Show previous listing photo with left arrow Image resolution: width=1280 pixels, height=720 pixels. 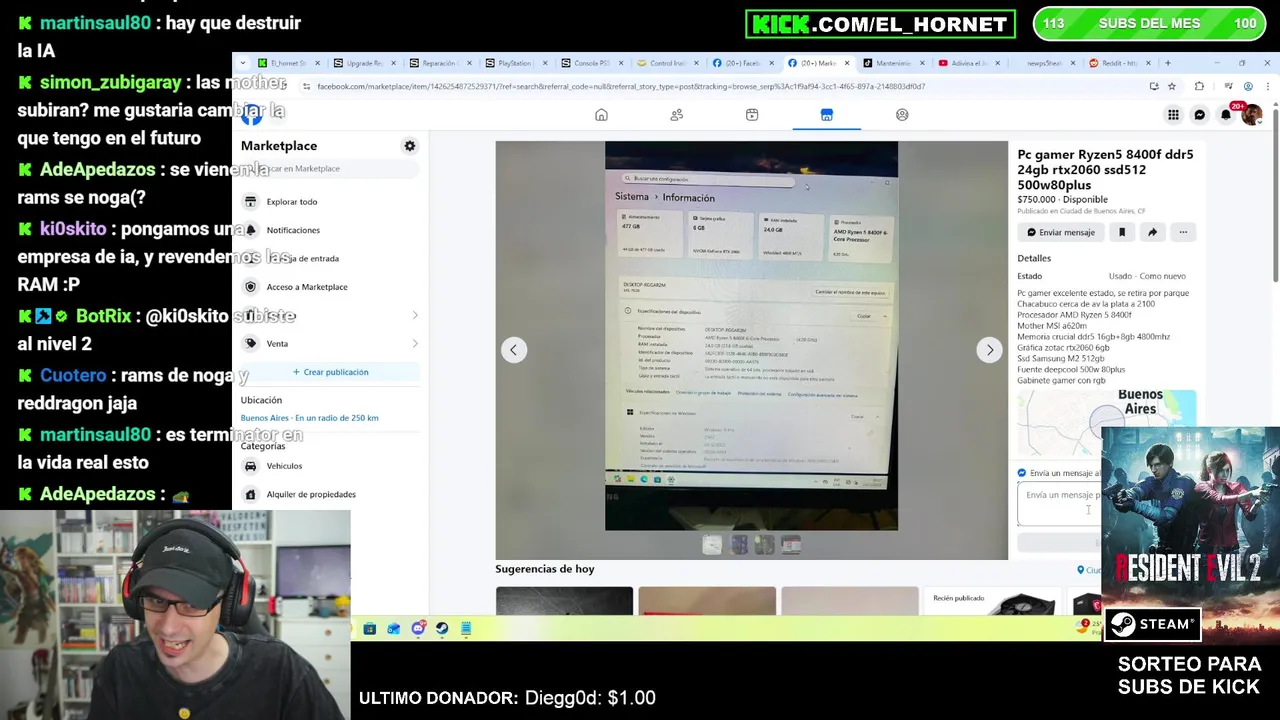(x=514, y=350)
